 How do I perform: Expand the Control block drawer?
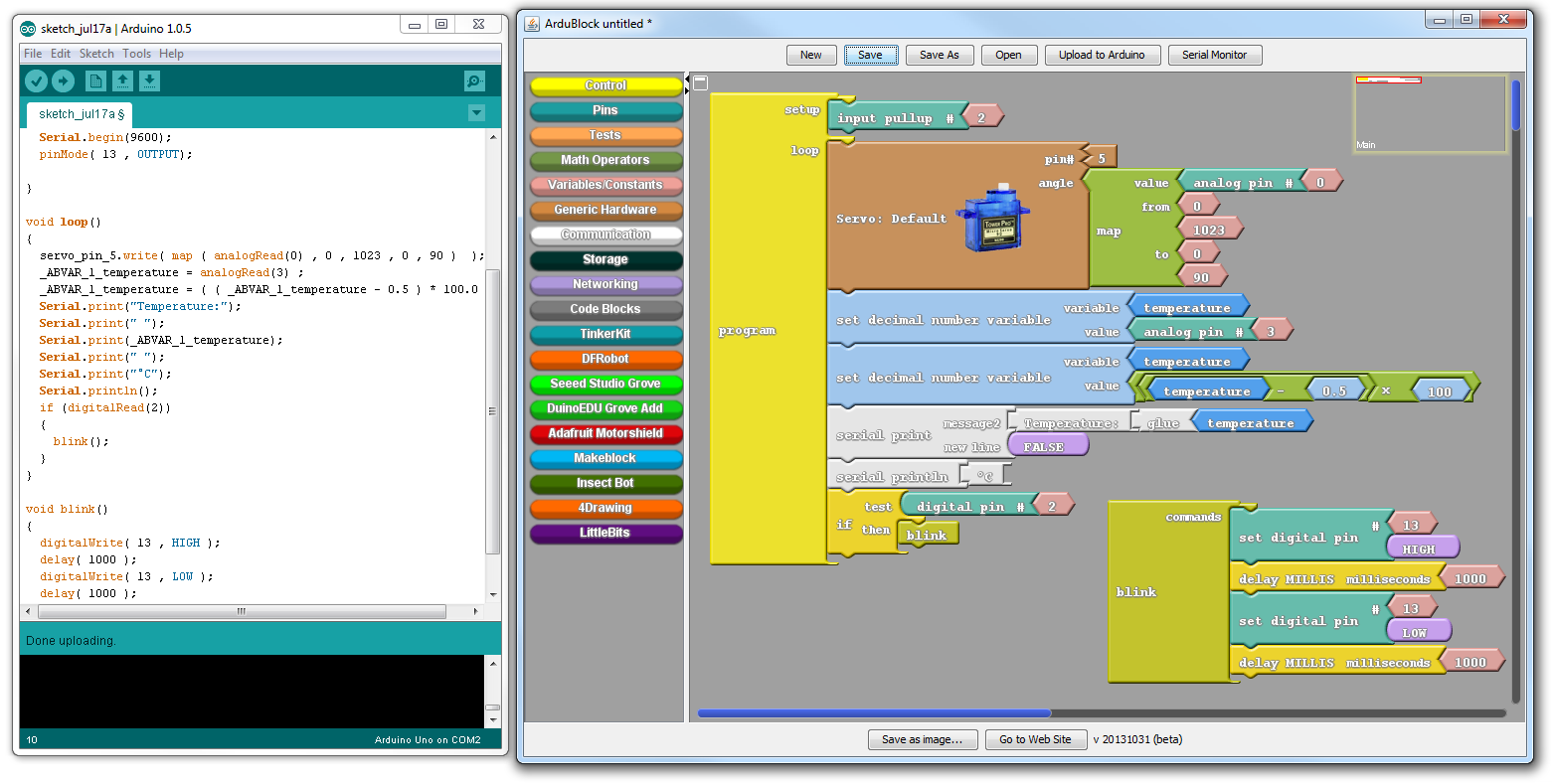[605, 85]
